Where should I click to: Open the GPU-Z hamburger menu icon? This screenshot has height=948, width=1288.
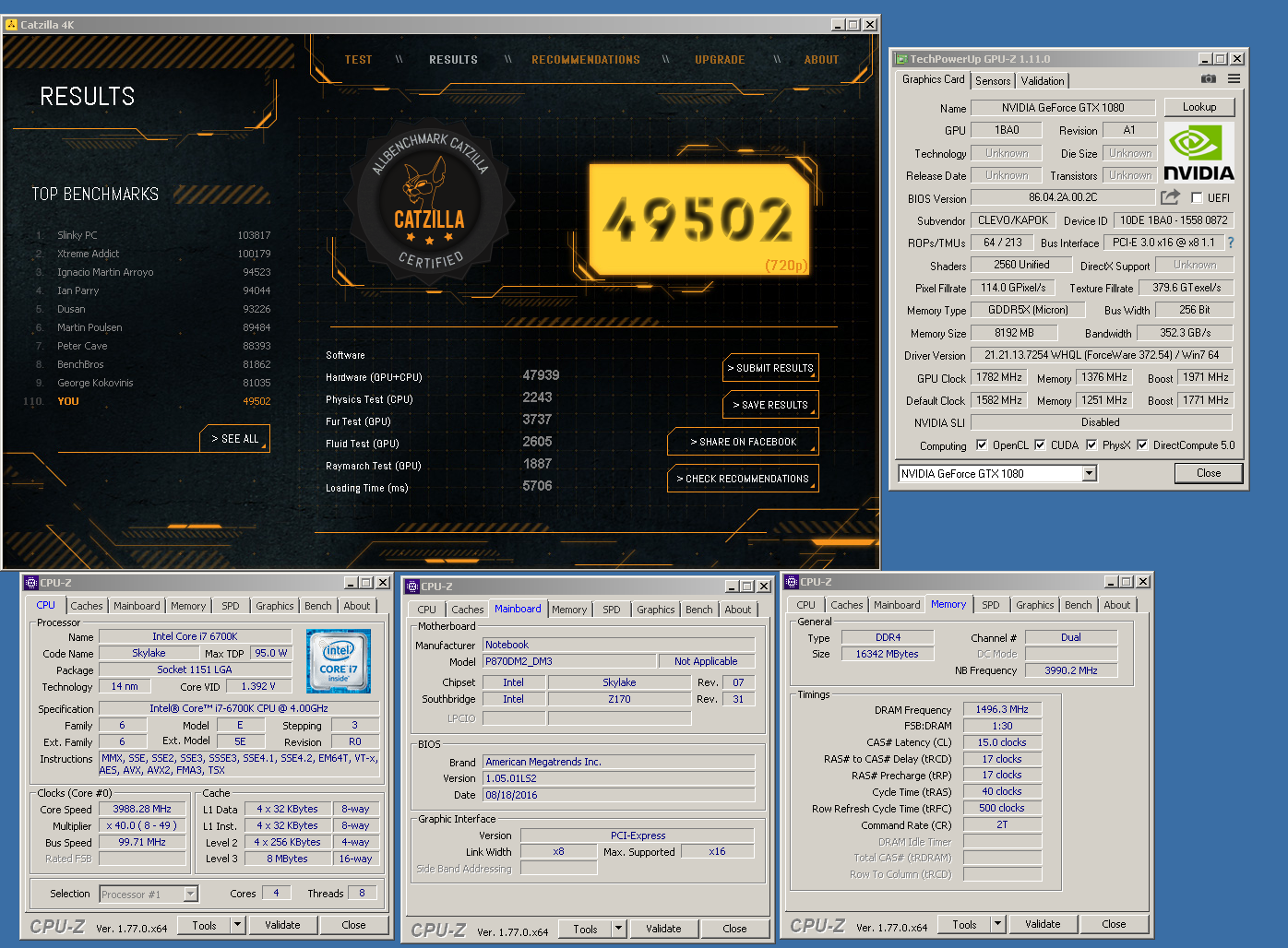pyautogui.click(x=1234, y=79)
